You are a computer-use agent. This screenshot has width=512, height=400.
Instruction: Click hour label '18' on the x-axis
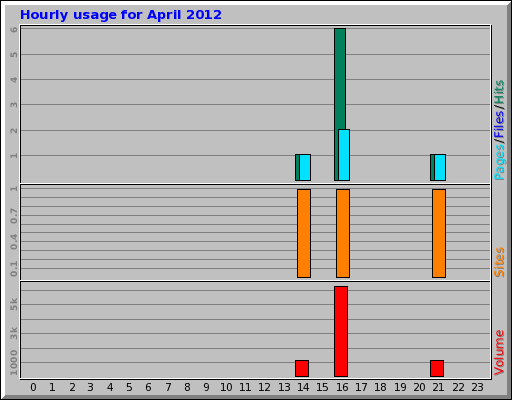pos(380,387)
